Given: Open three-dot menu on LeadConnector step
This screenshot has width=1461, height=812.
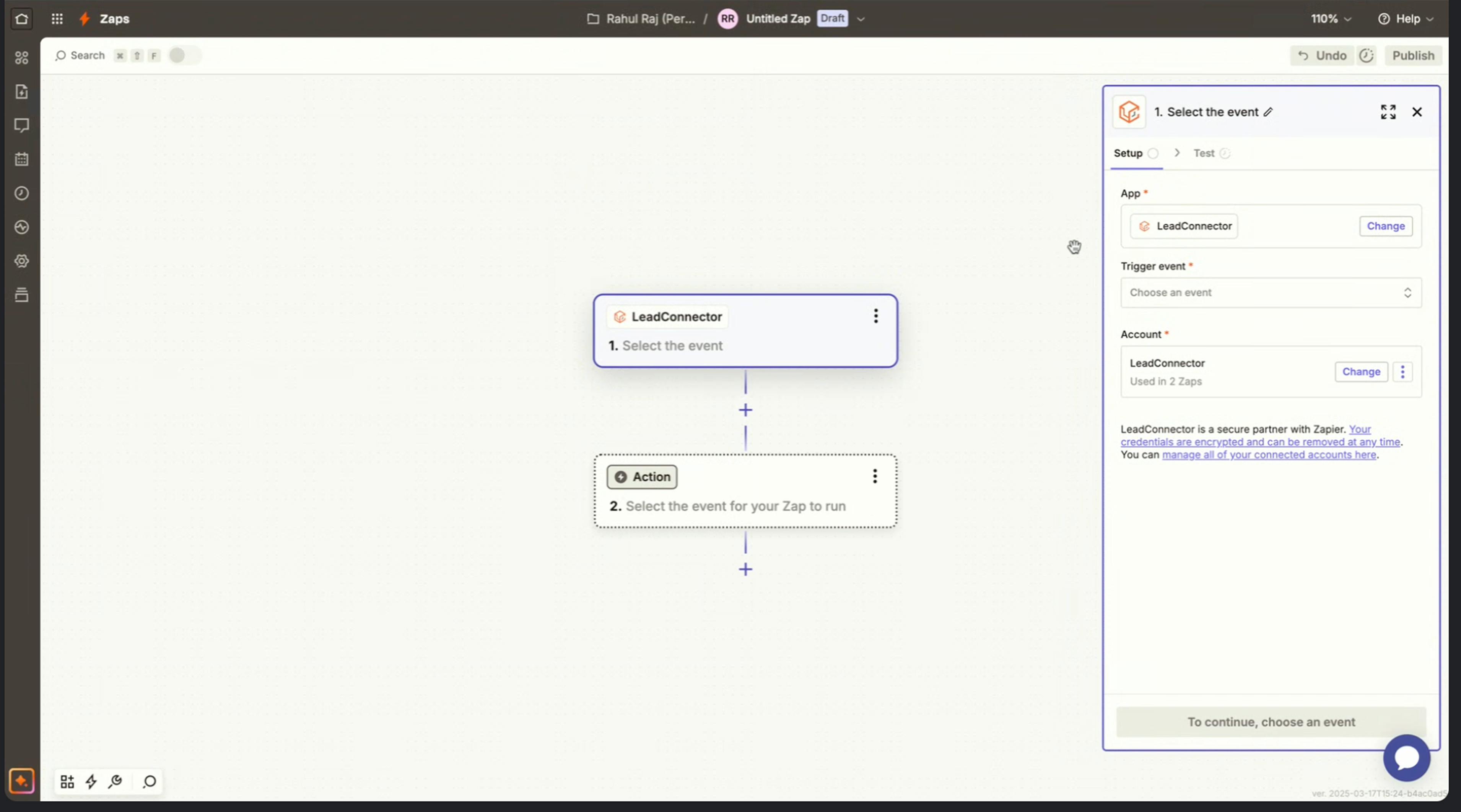Looking at the screenshot, I should coord(876,316).
